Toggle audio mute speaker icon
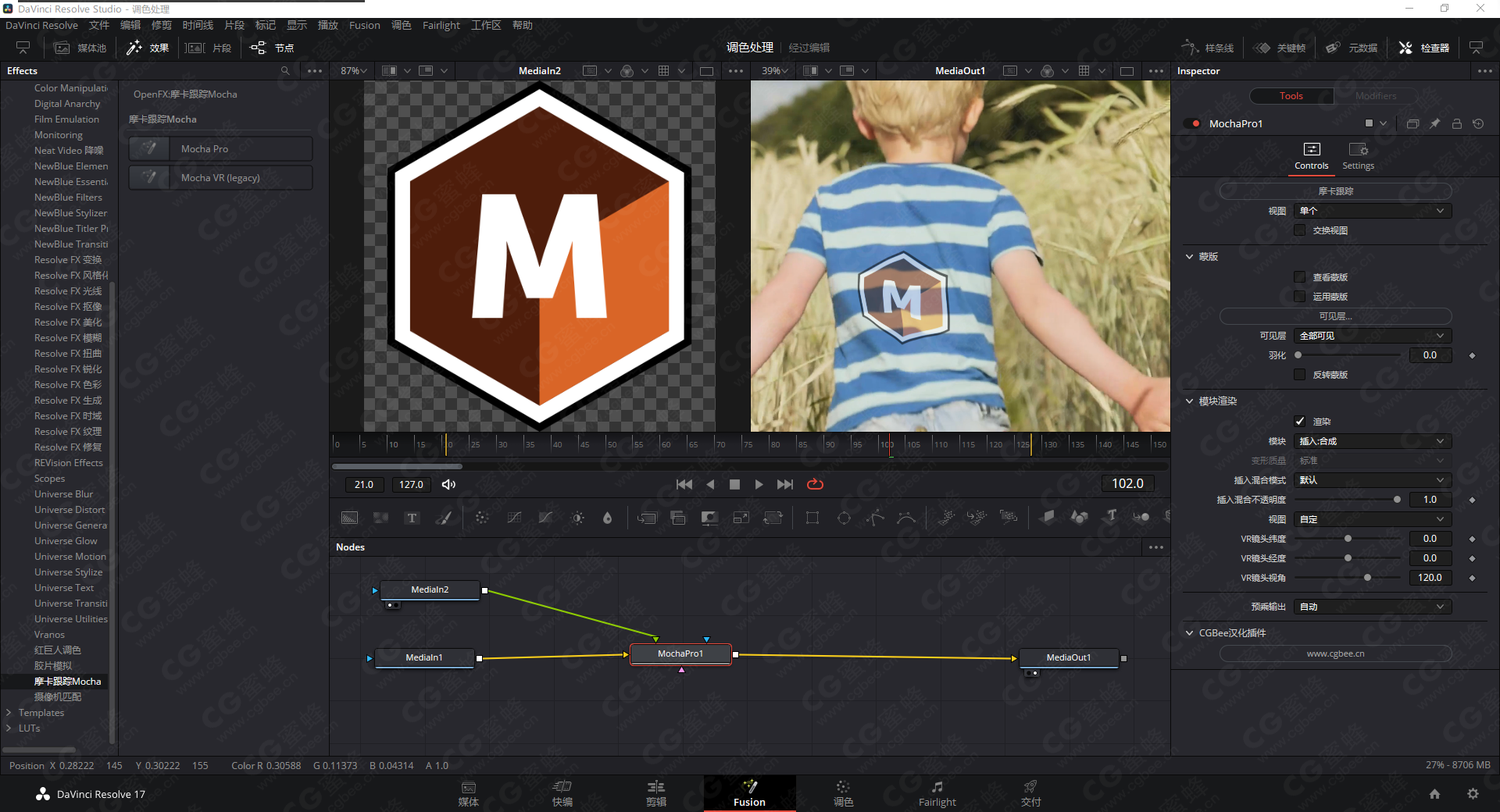 (x=448, y=484)
